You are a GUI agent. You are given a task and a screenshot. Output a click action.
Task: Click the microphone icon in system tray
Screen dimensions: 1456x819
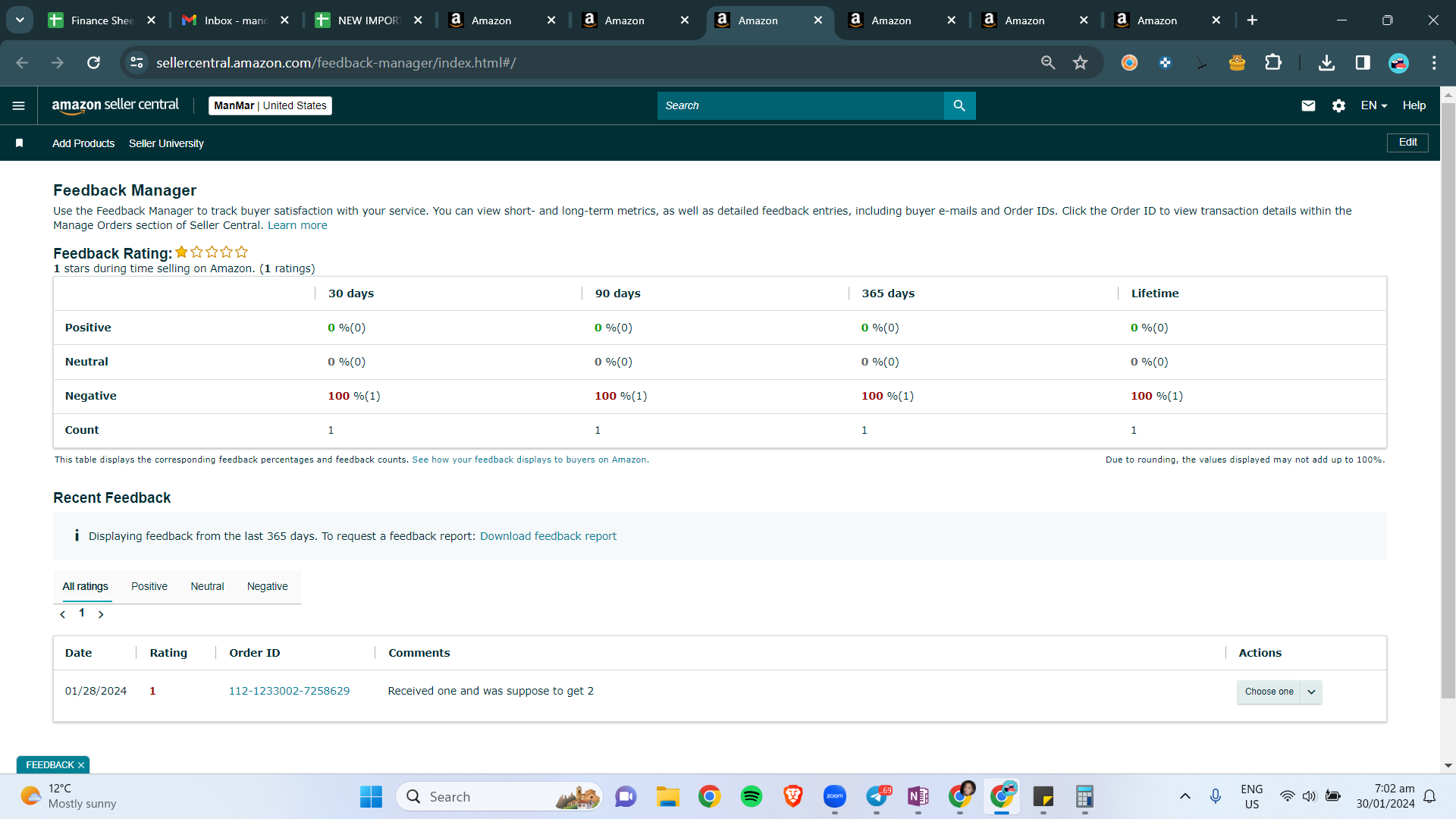point(1216,796)
